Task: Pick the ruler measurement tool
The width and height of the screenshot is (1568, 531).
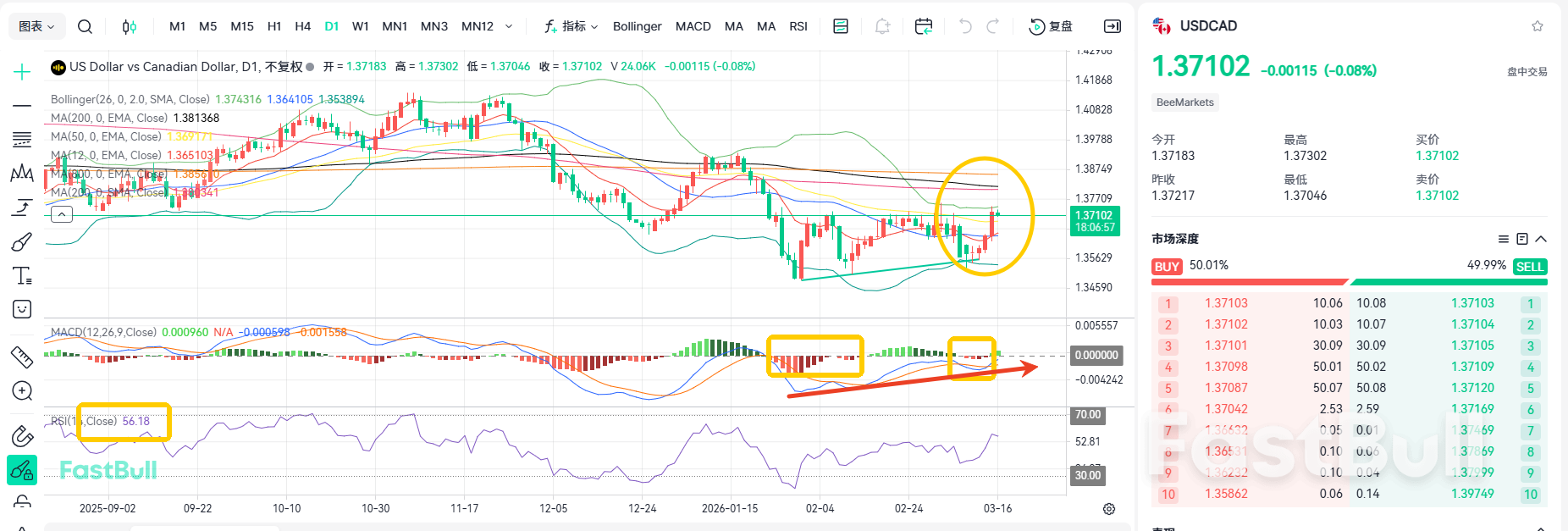Action: click(22, 357)
